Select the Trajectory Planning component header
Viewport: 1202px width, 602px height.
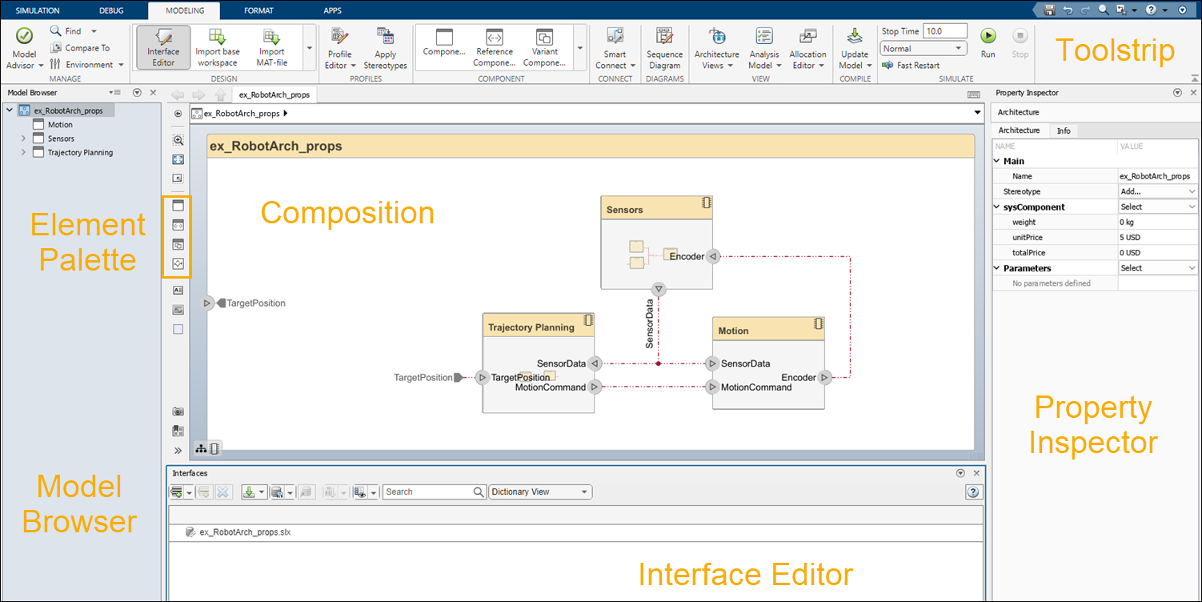click(538, 326)
